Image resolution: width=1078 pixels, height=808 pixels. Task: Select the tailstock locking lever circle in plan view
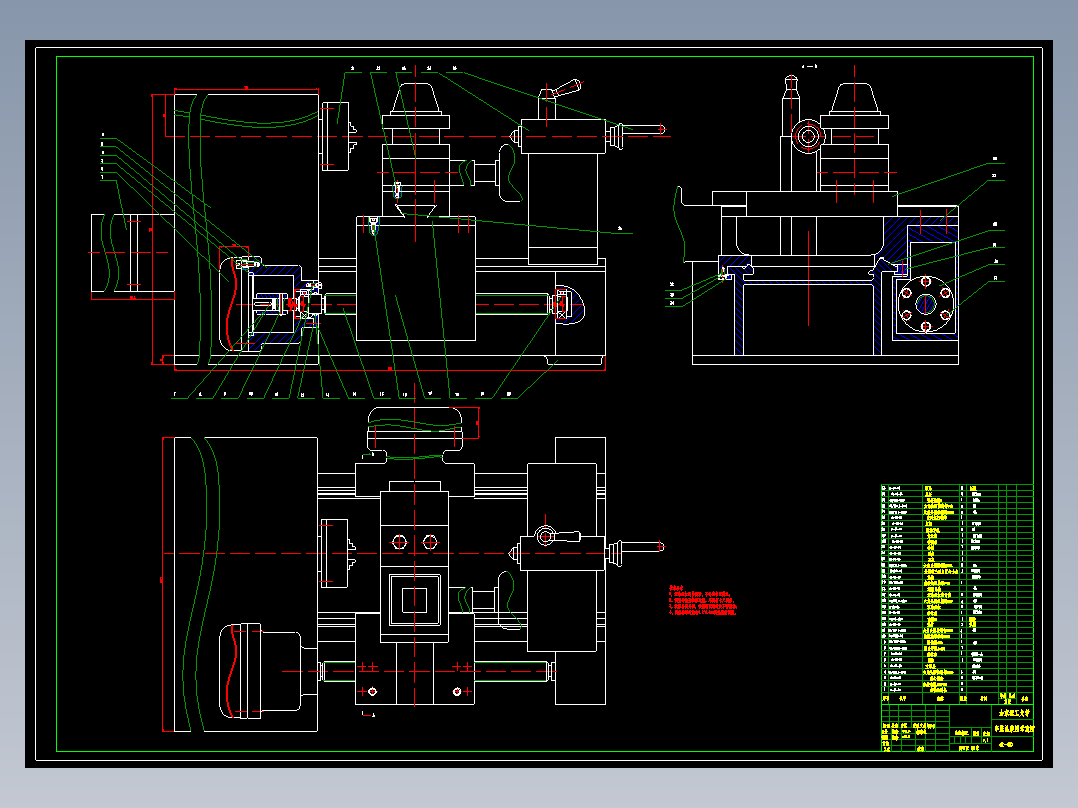545,536
